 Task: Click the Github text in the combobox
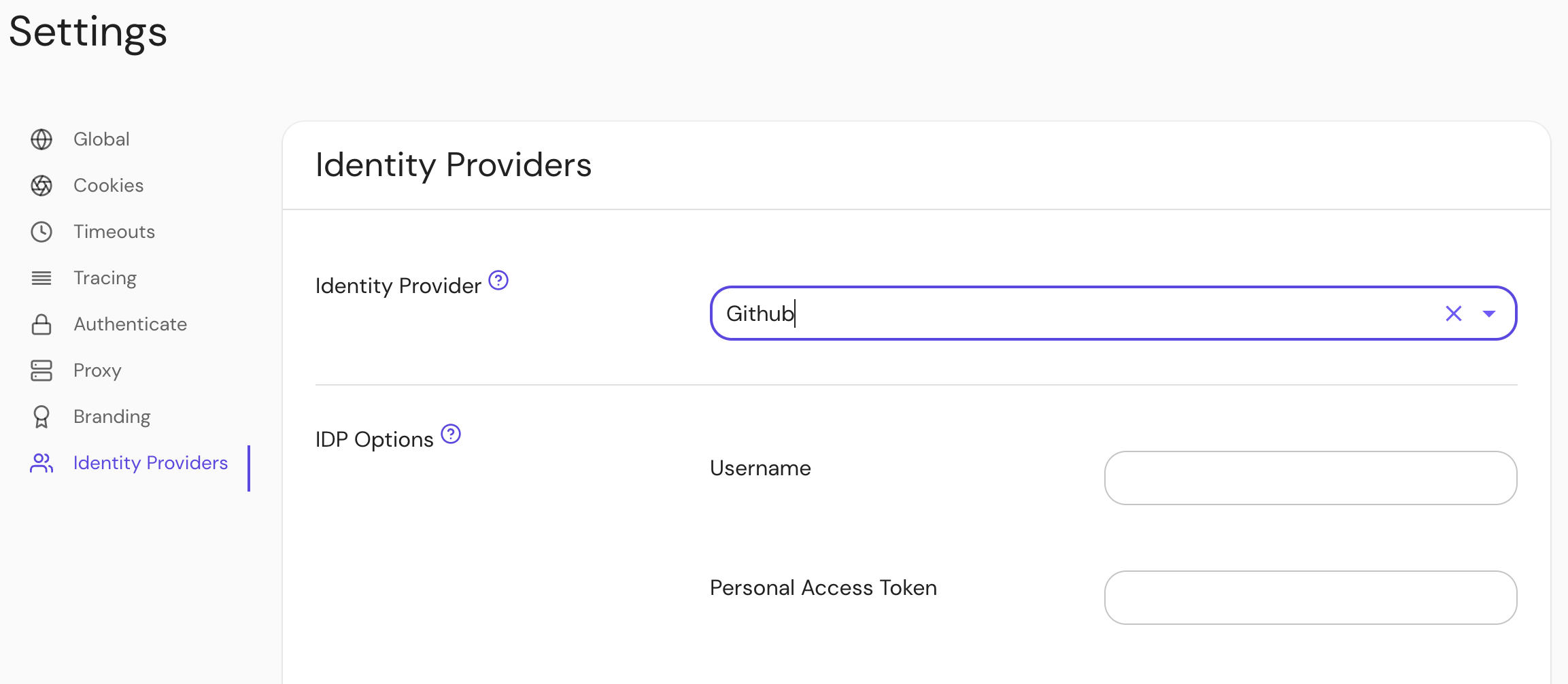pyautogui.click(x=760, y=313)
